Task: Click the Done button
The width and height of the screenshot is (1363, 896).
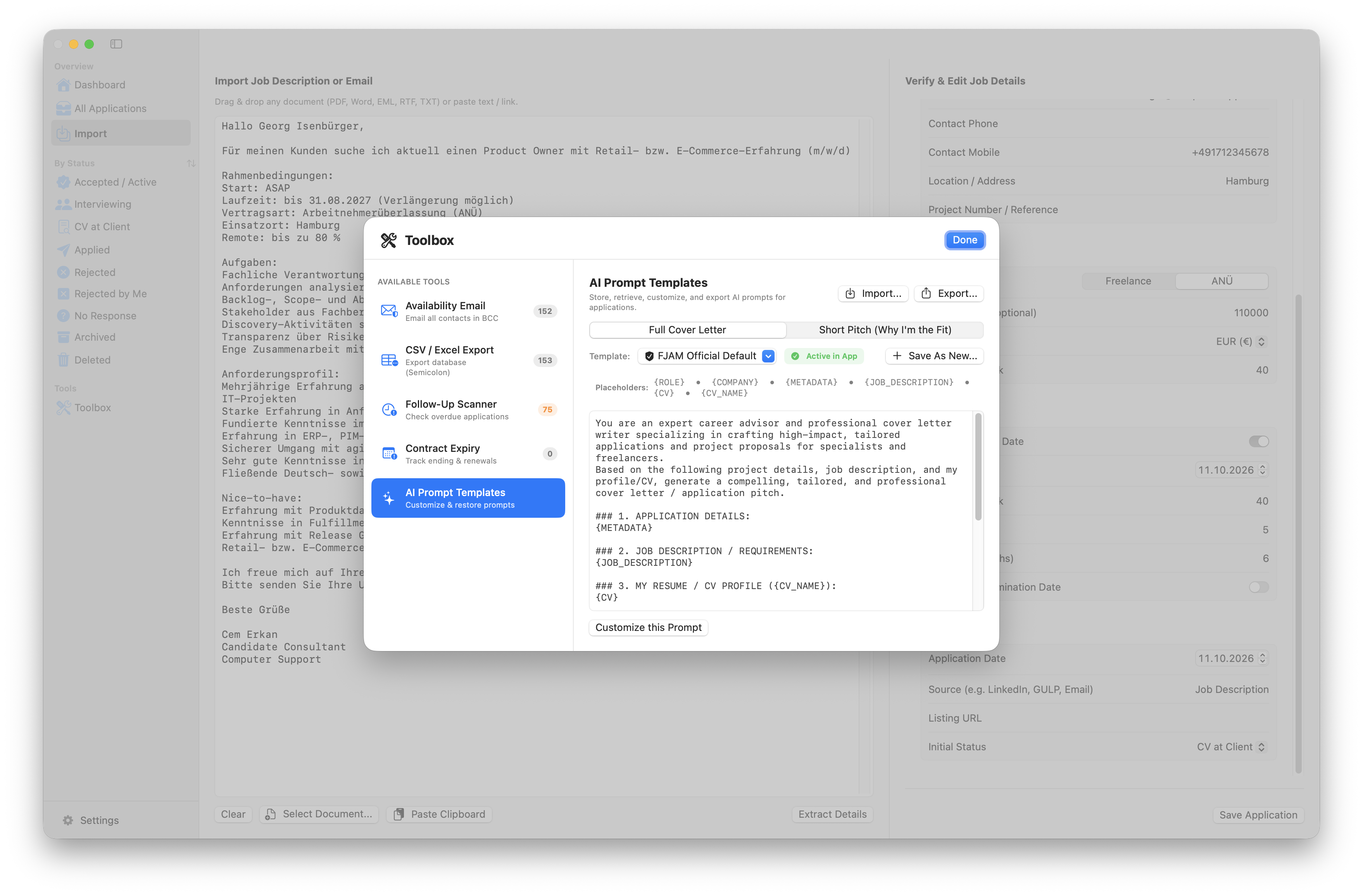Action: 964,240
